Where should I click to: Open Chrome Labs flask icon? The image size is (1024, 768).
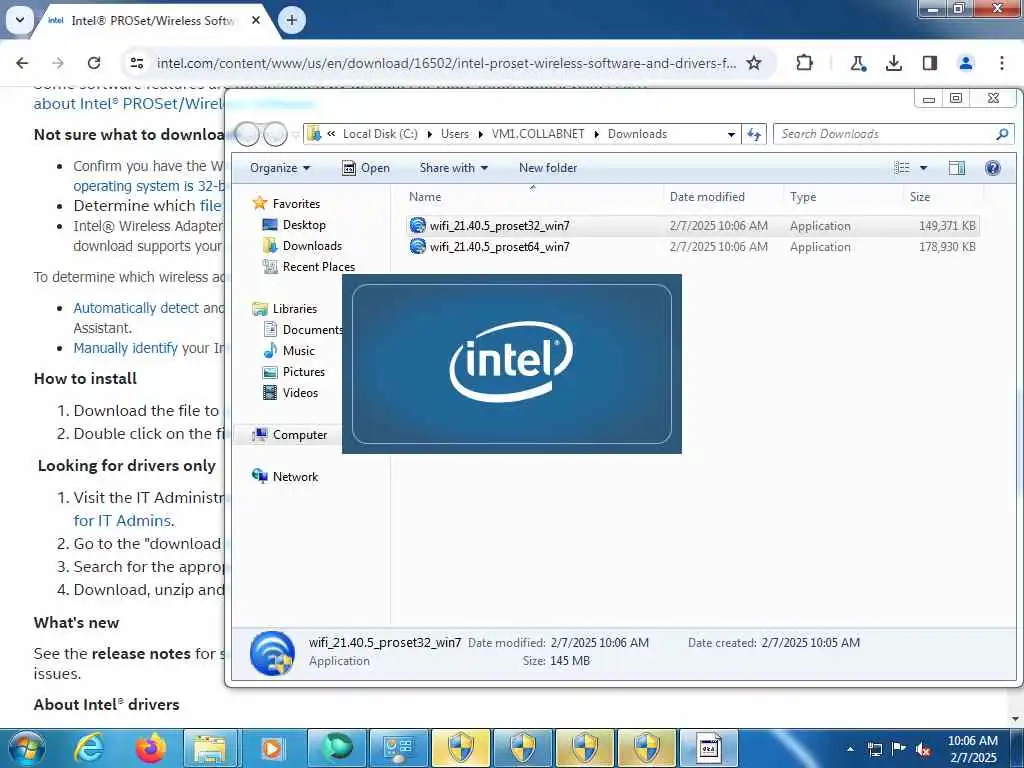[x=857, y=63]
